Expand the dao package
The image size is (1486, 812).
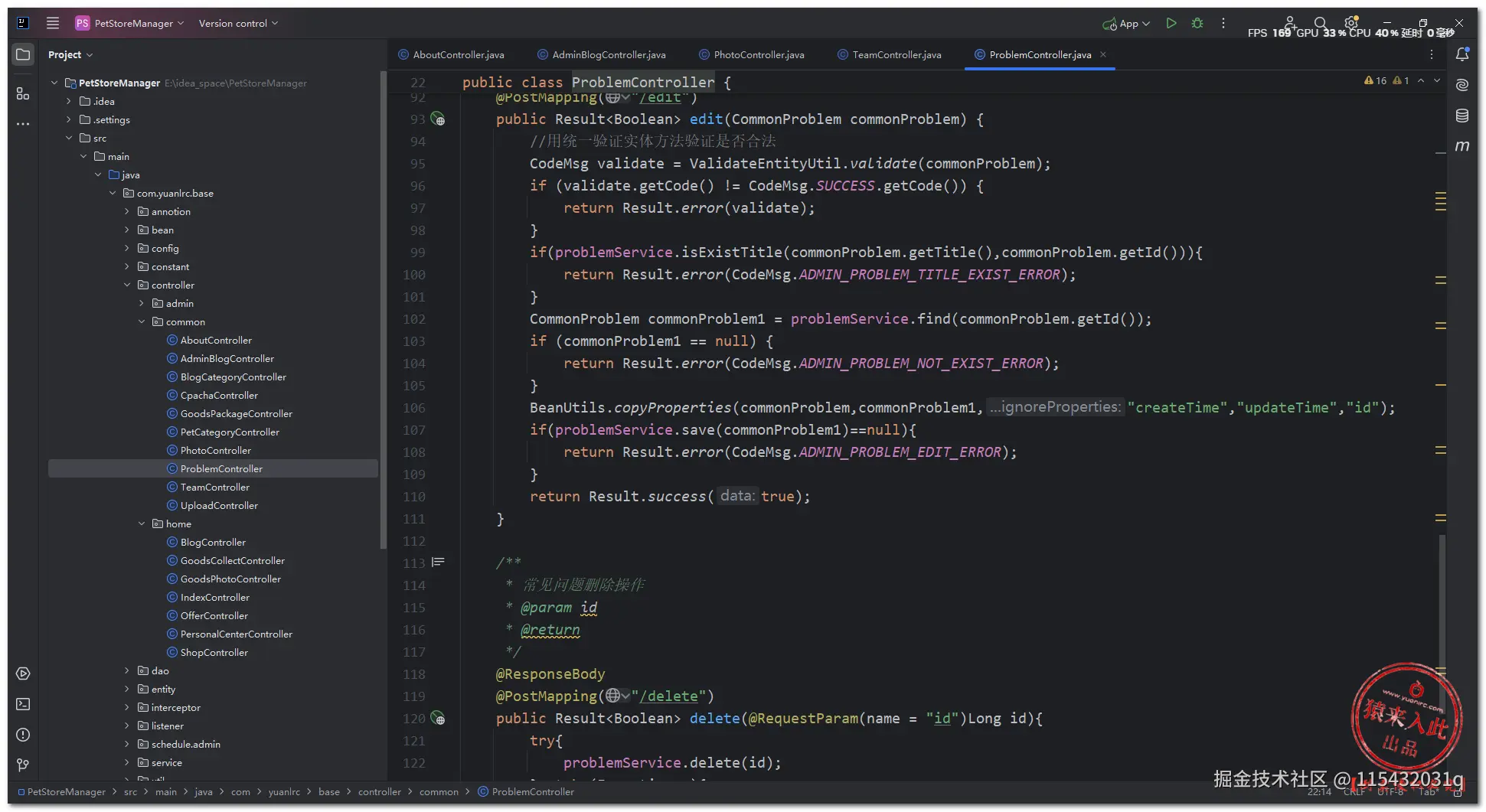(x=127, y=670)
